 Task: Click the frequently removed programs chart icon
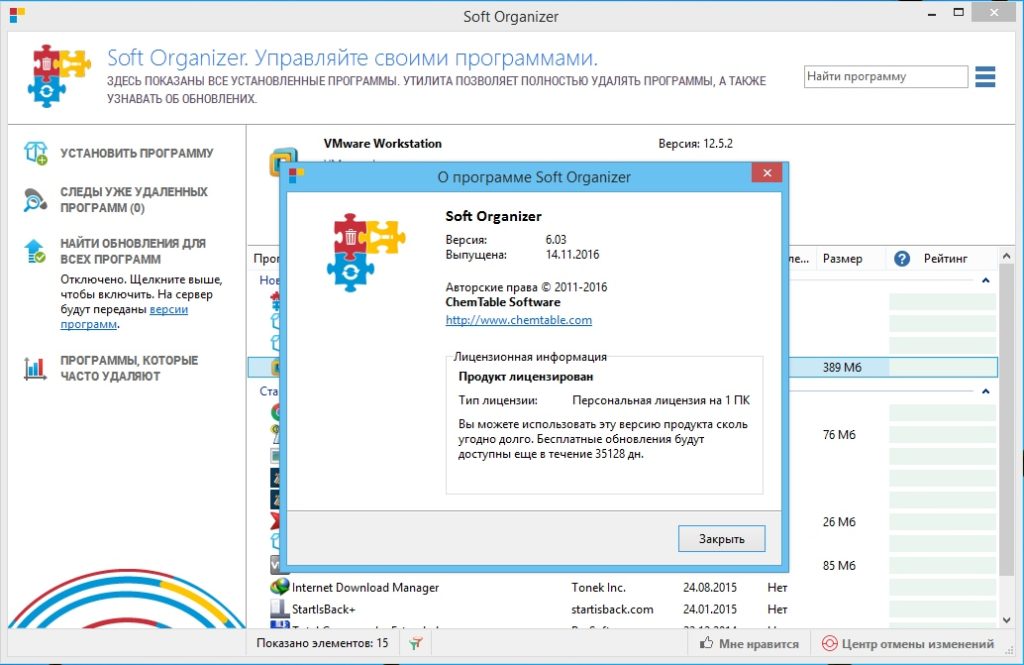point(35,368)
